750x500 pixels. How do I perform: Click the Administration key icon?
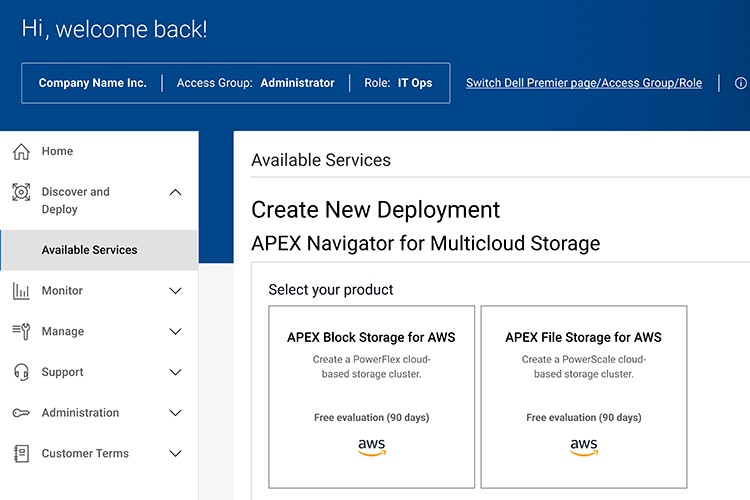pos(21,413)
